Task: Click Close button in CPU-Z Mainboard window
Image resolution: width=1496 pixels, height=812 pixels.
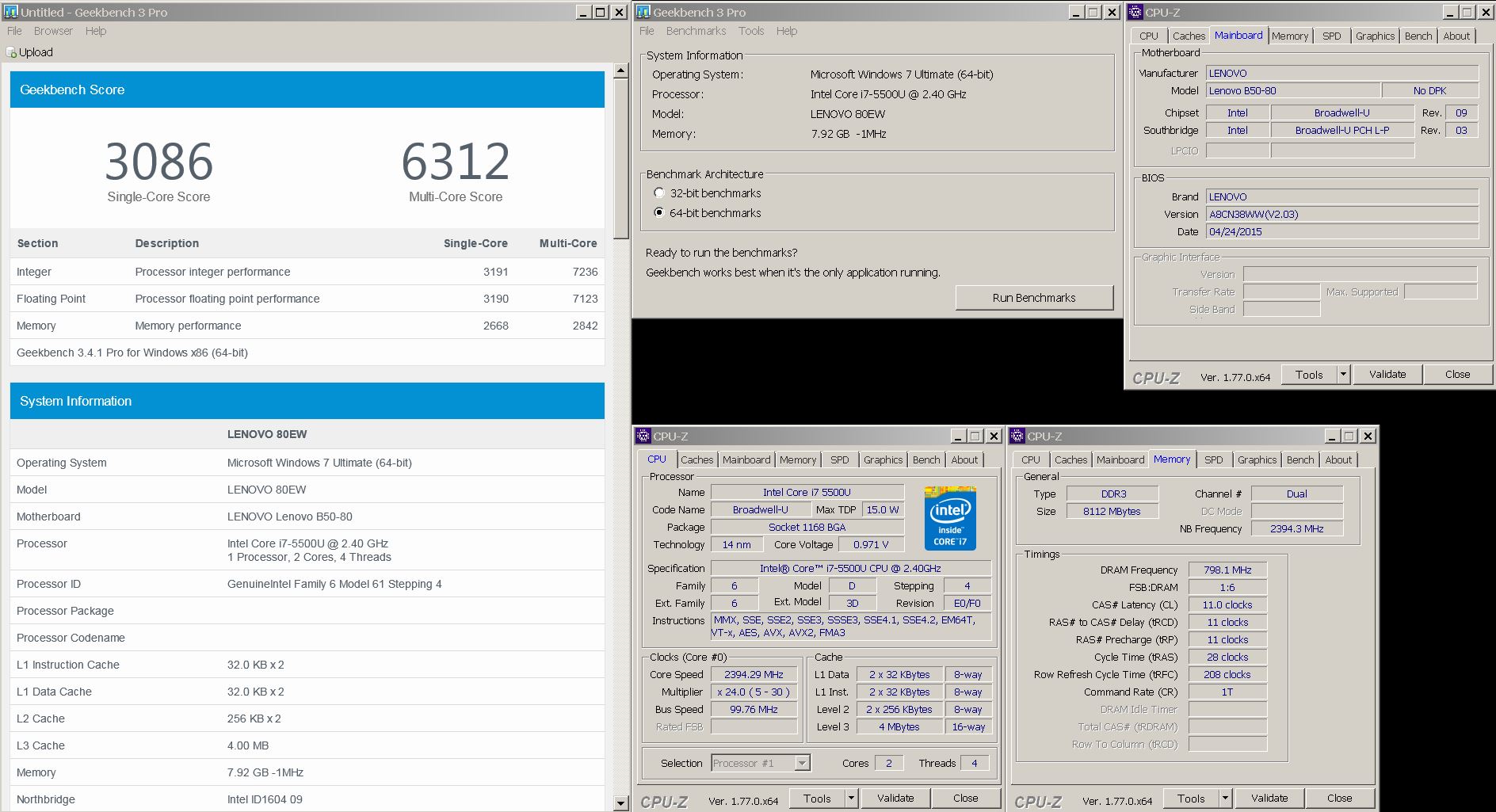Action: pyautogui.click(x=1457, y=375)
